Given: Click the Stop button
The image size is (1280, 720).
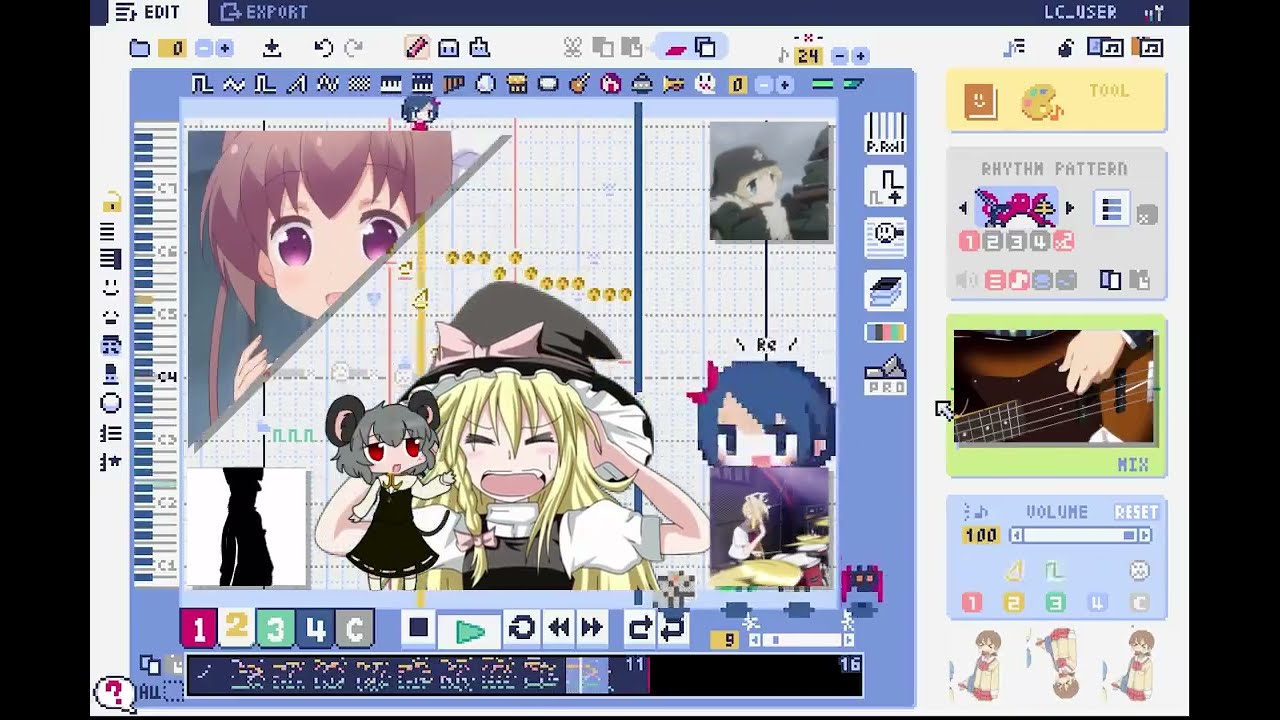Looking at the screenshot, I should coord(419,628).
